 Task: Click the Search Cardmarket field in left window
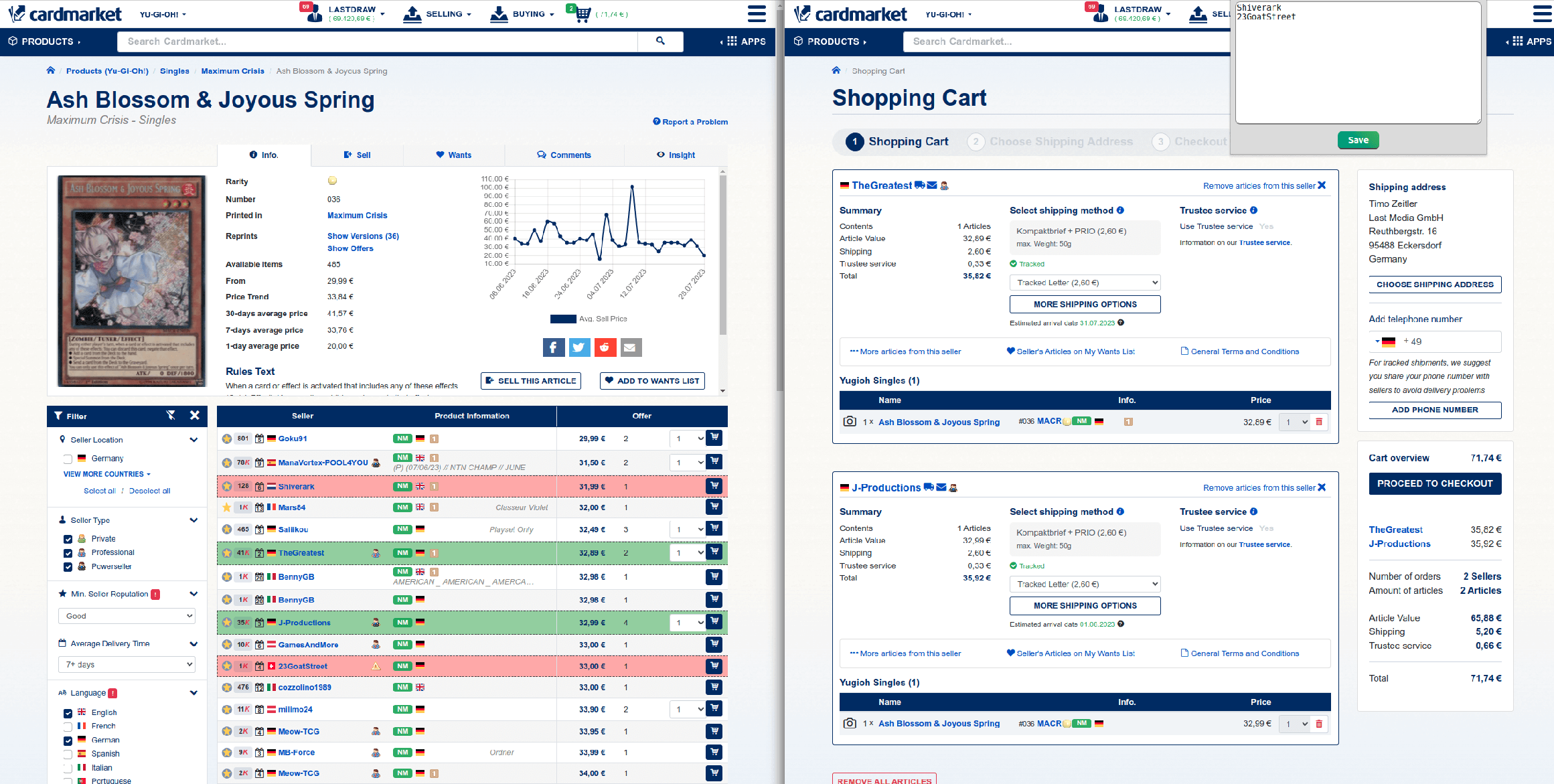[378, 42]
